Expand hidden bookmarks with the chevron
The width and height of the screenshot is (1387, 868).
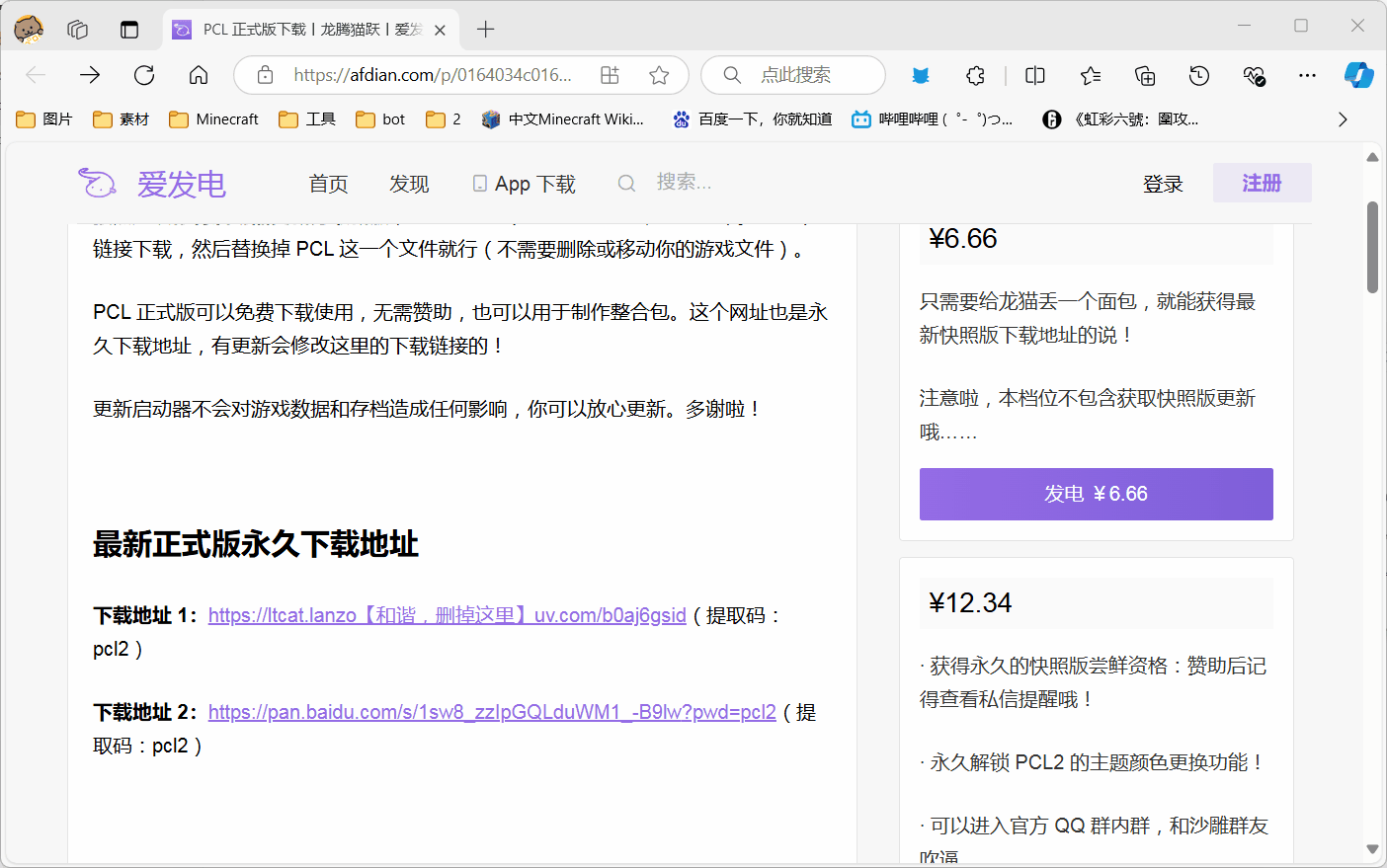pos(1343,118)
